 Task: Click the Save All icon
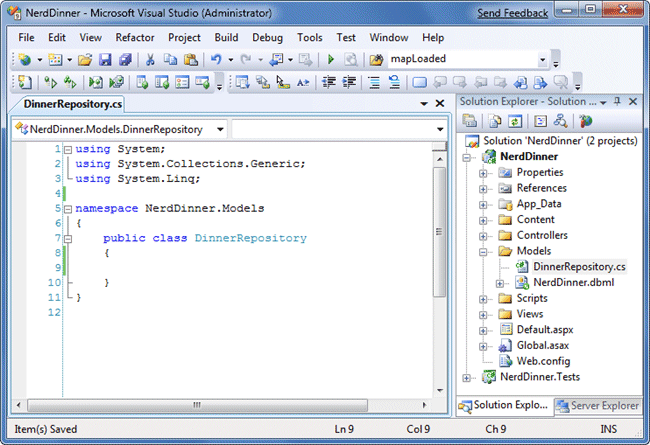pos(125,60)
